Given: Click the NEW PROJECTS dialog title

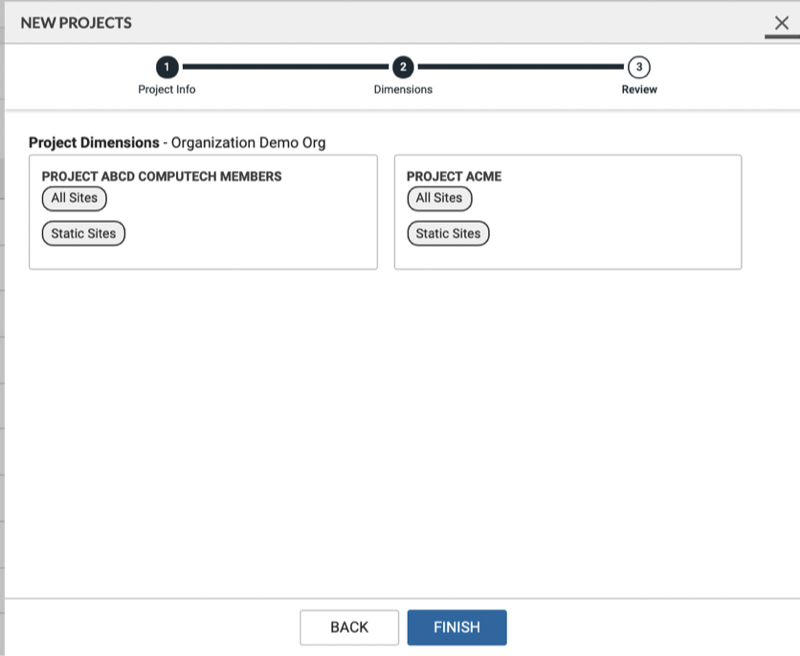Looking at the screenshot, I should click(x=76, y=22).
